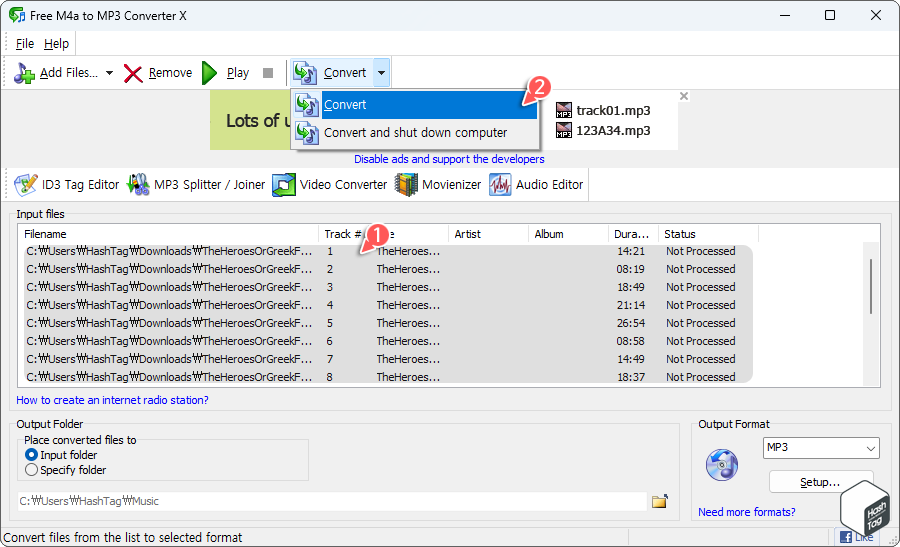Open the MP3 output format combo box
This screenshot has height=547, width=900.
tap(821, 448)
